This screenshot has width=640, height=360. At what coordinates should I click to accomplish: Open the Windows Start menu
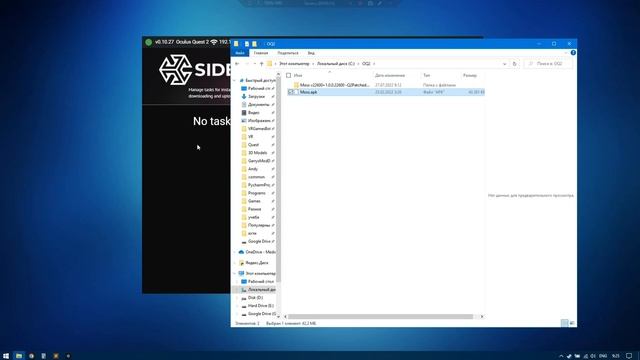click(x=6, y=356)
